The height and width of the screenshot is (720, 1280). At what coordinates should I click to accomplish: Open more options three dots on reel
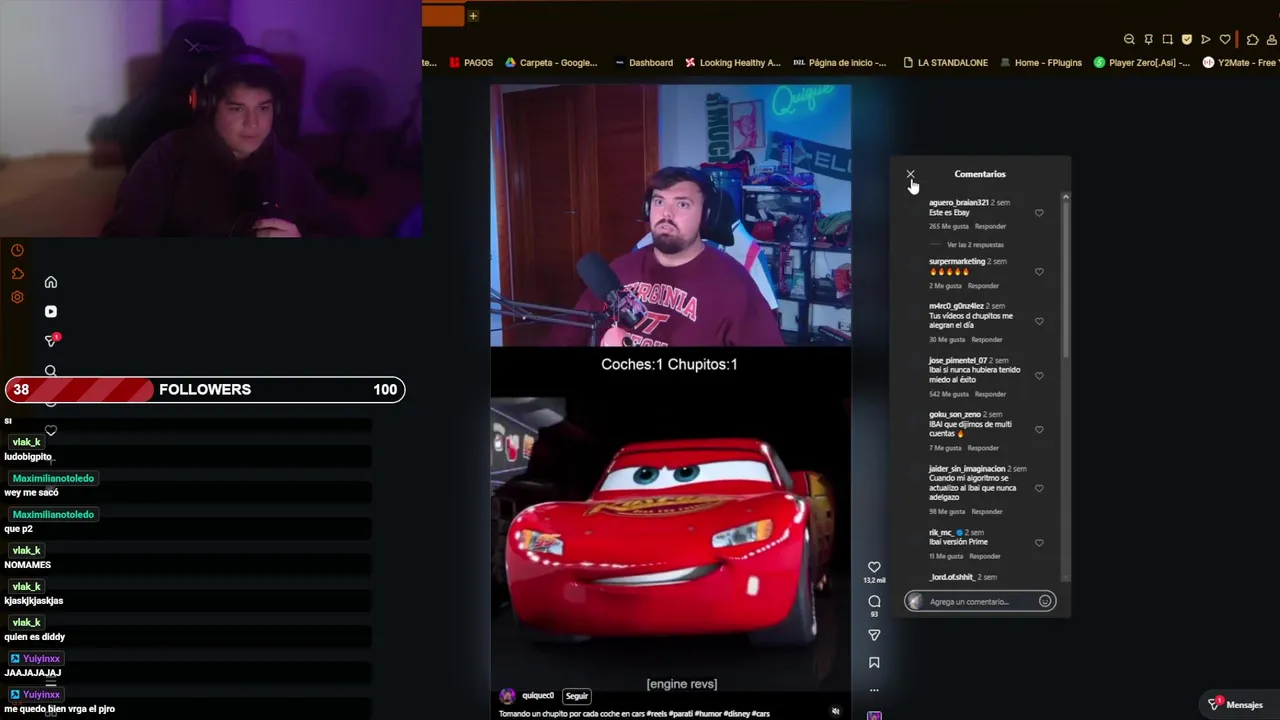pos(874,690)
